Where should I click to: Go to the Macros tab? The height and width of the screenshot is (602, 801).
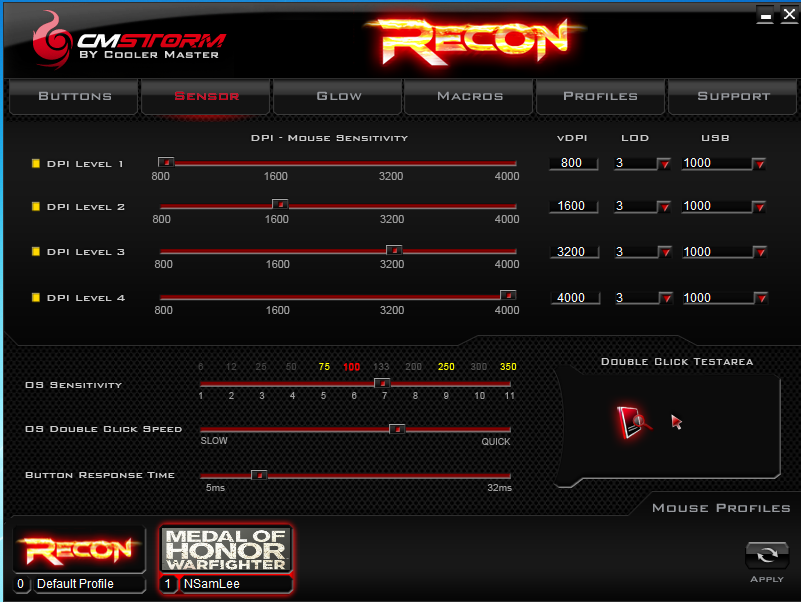pos(470,96)
